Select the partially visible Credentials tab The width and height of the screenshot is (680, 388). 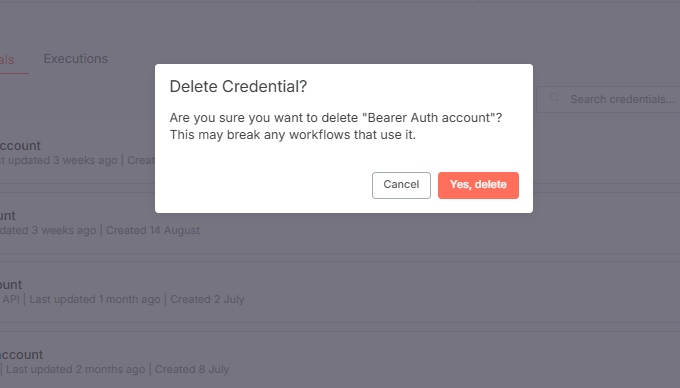coord(7,60)
